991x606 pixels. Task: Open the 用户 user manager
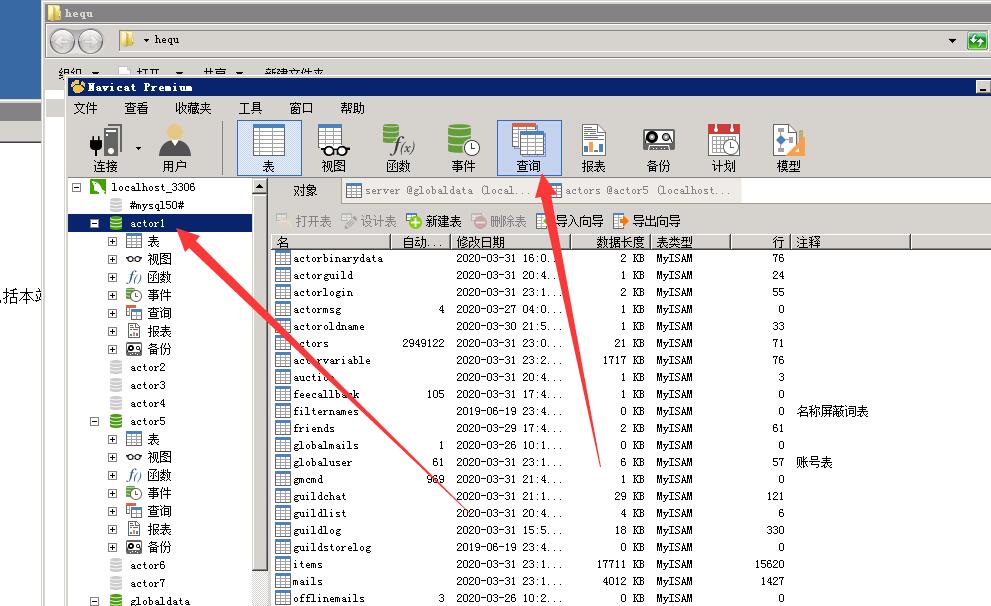[174, 148]
